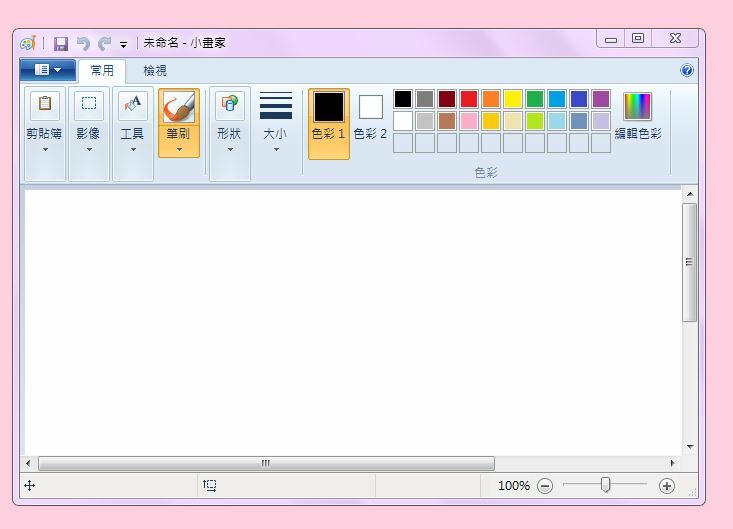Pick the red color swatch
The height and width of the screenshot is (529, 733).
pos(469,99)
